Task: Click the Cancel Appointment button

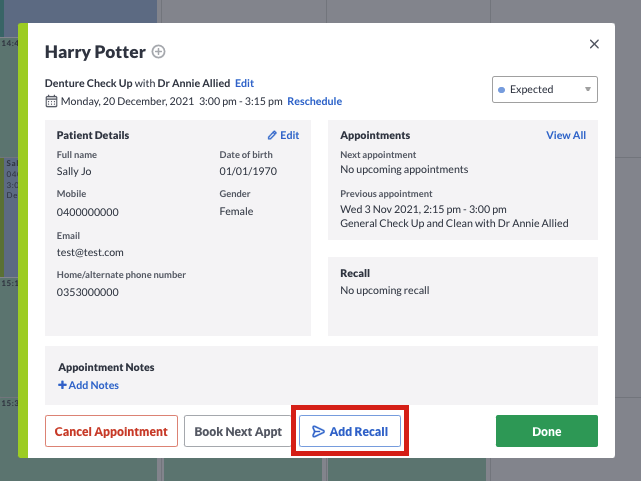Action: click(111, 431)
